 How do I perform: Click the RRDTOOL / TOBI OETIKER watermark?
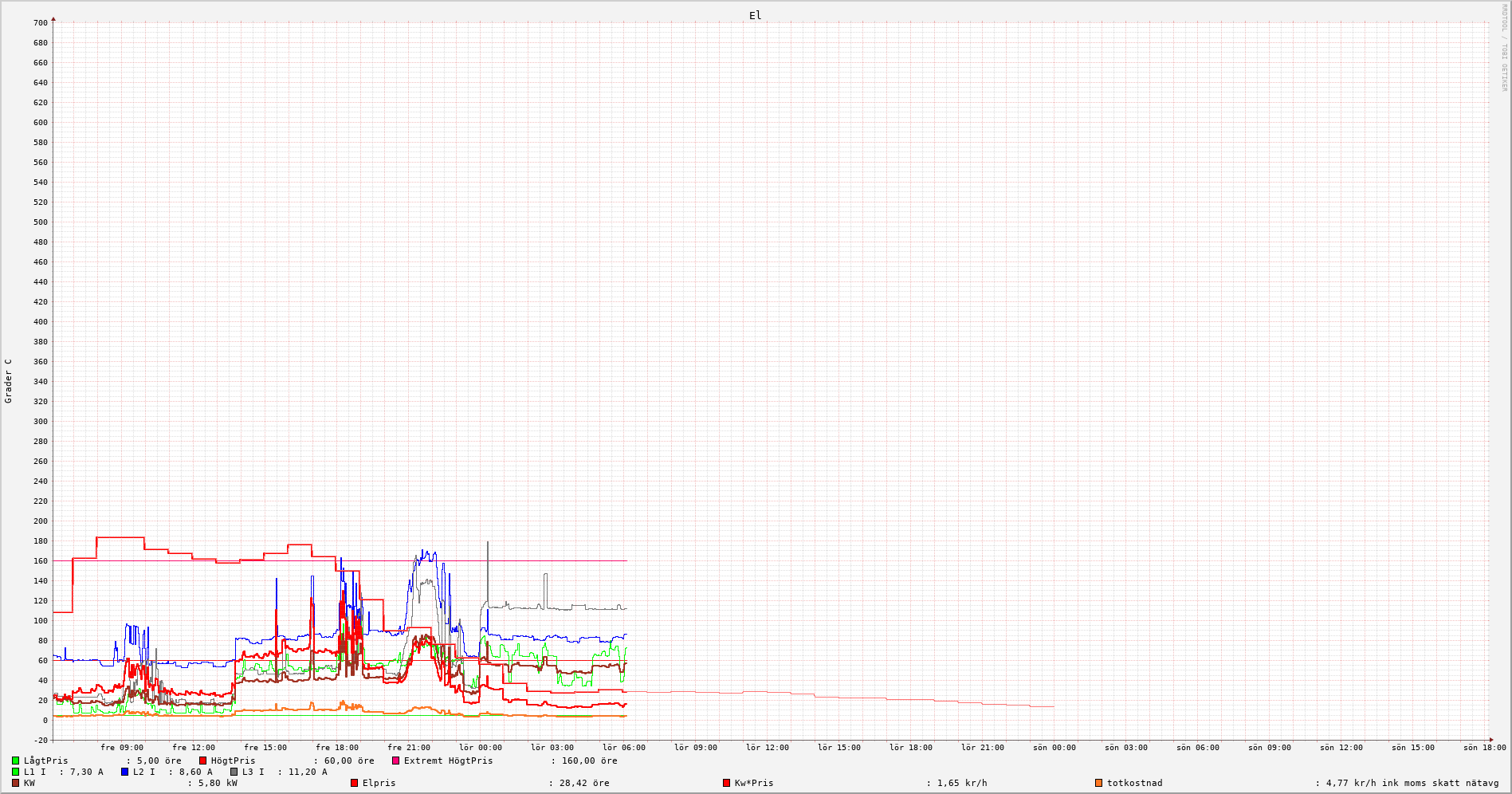coord(1504,47)
